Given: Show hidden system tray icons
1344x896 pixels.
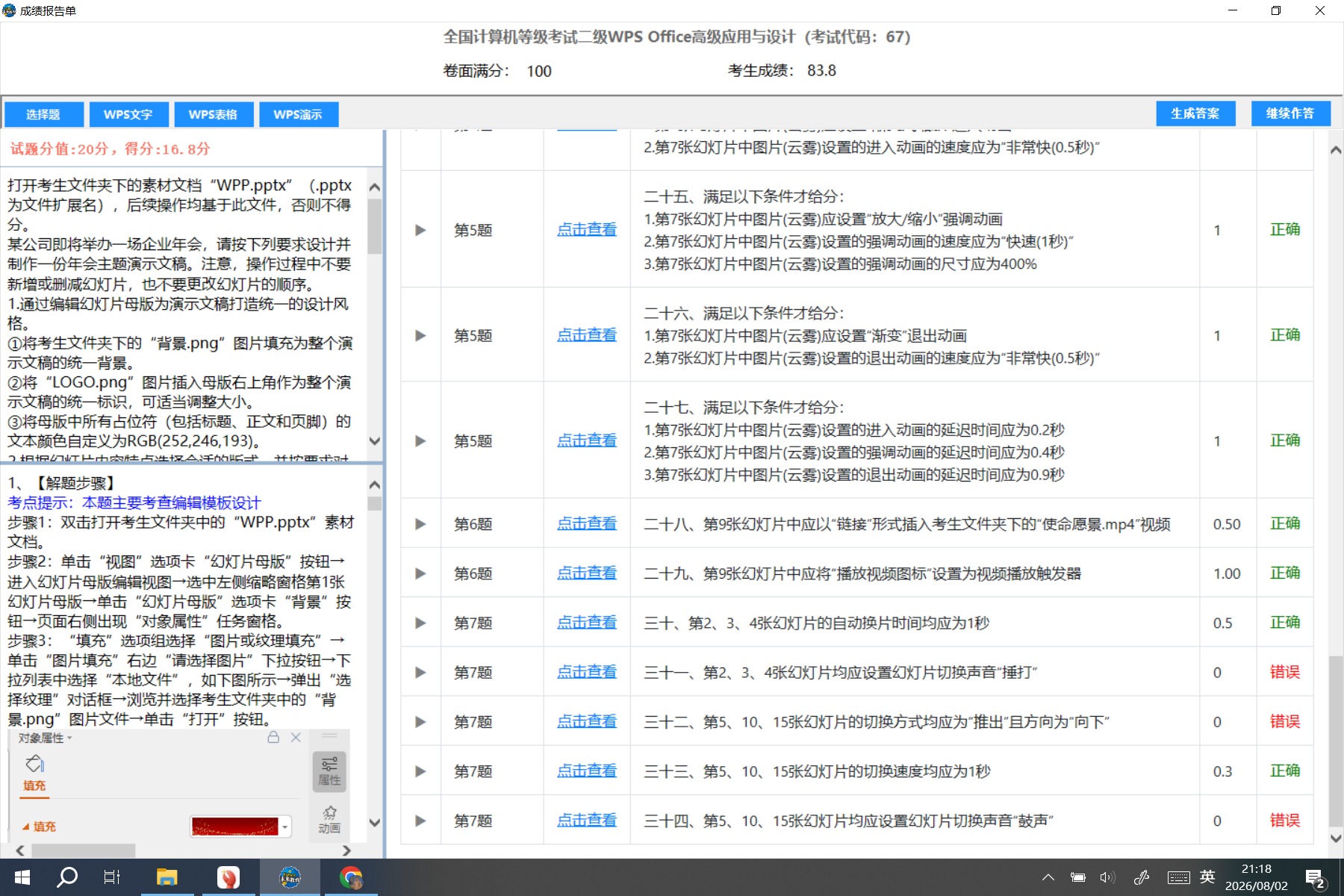Looking at the screenshot, I should (1048, 877).
